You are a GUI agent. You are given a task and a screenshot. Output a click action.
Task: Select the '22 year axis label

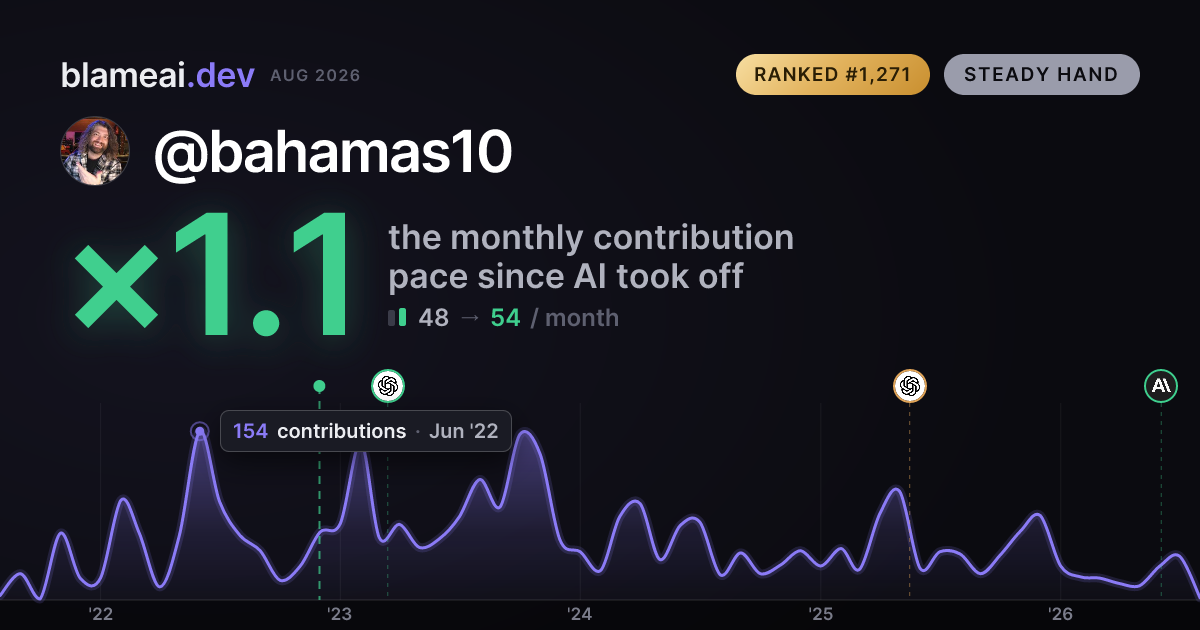100,614
